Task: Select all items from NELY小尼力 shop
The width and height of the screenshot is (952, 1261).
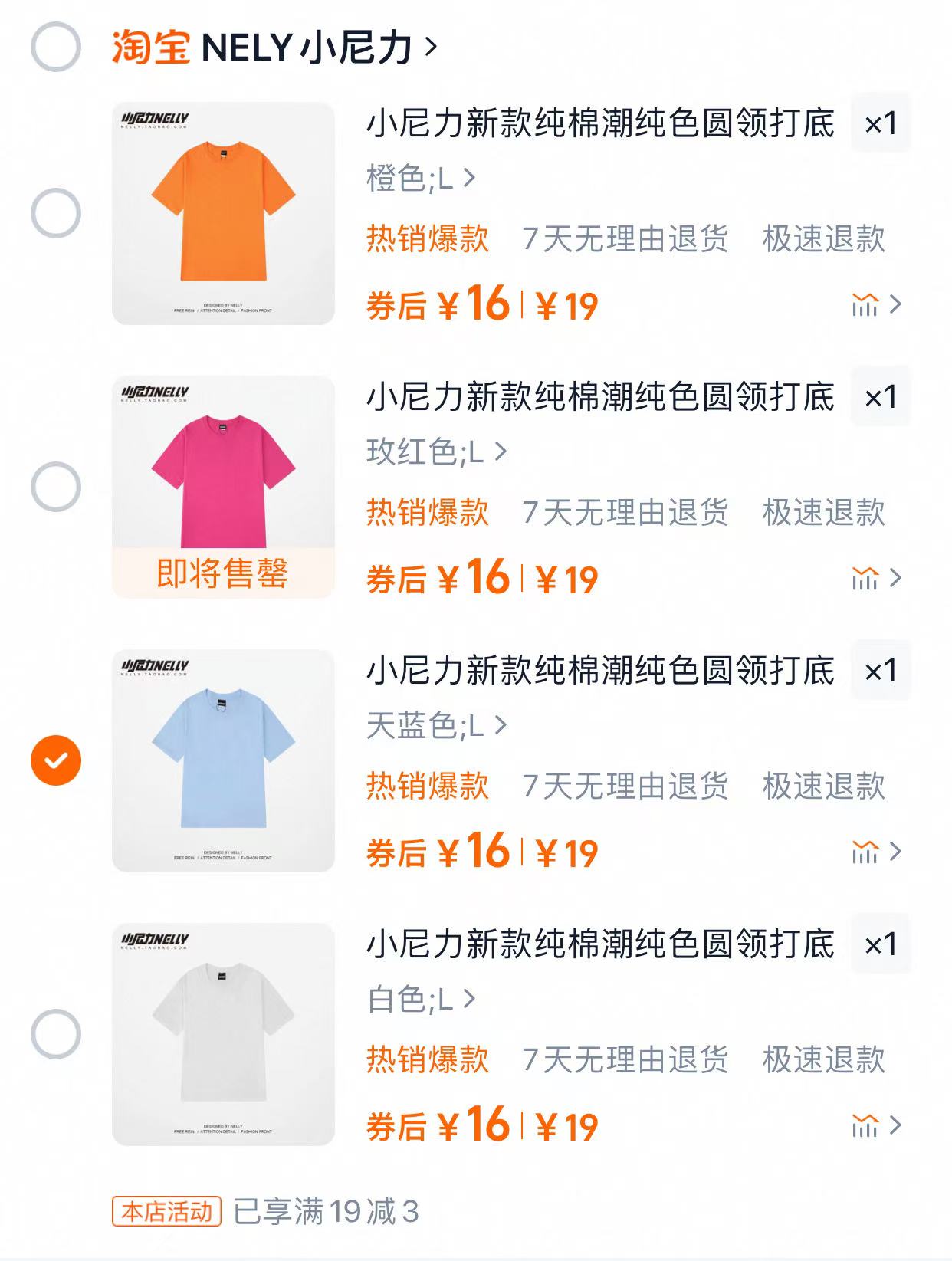Action: click(x=56, y=48)
